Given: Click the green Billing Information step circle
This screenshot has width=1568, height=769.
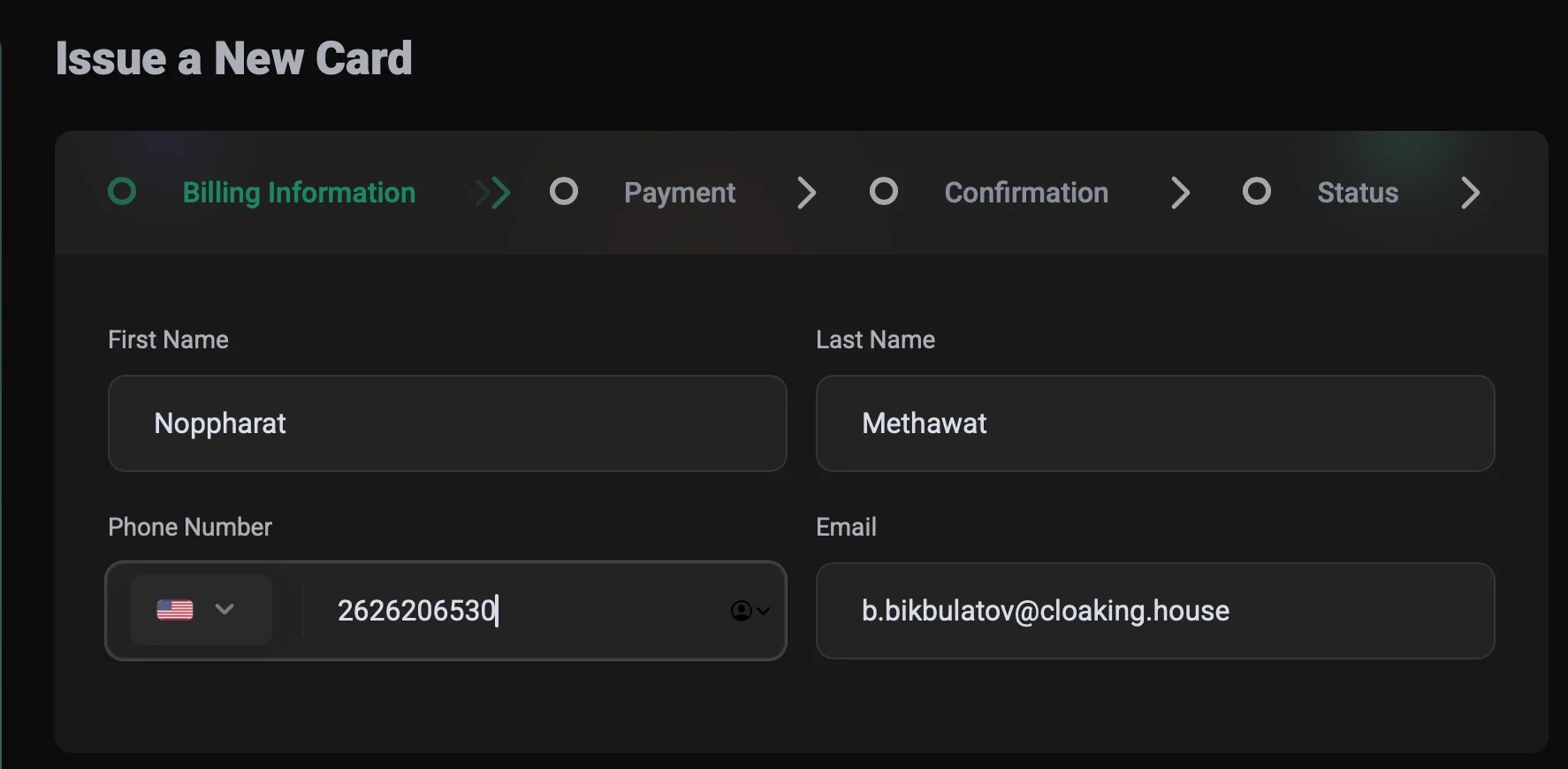Looking at the screenshot, I should point(122,192).
